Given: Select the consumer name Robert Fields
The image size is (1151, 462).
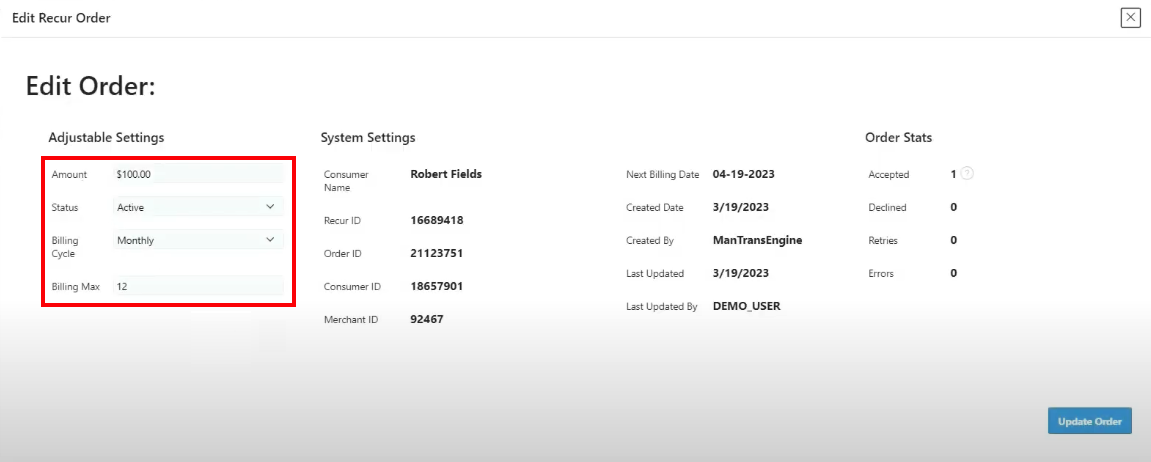Looking at the screenshot, I should coord(446,174).
